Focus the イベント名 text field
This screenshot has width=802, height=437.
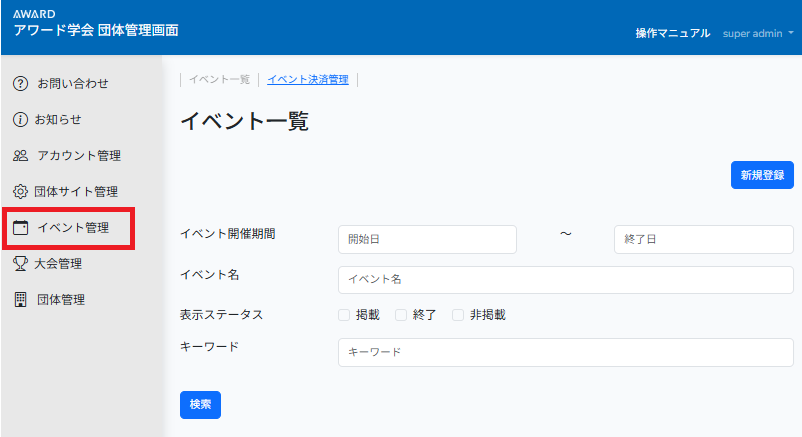(565, 280)
